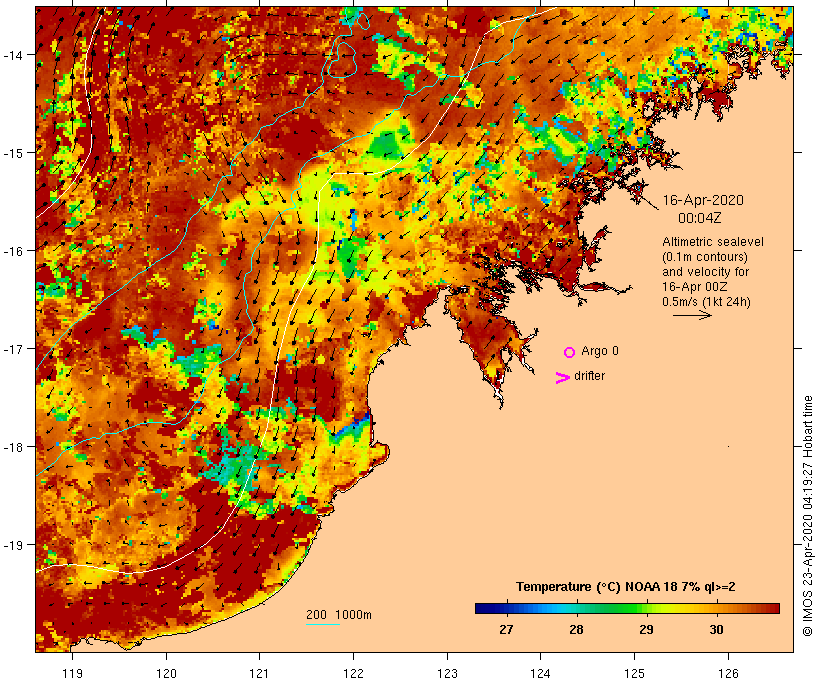Click the colorbar tick label 29
Screen dimensions: 820x680
click(646, 630)
